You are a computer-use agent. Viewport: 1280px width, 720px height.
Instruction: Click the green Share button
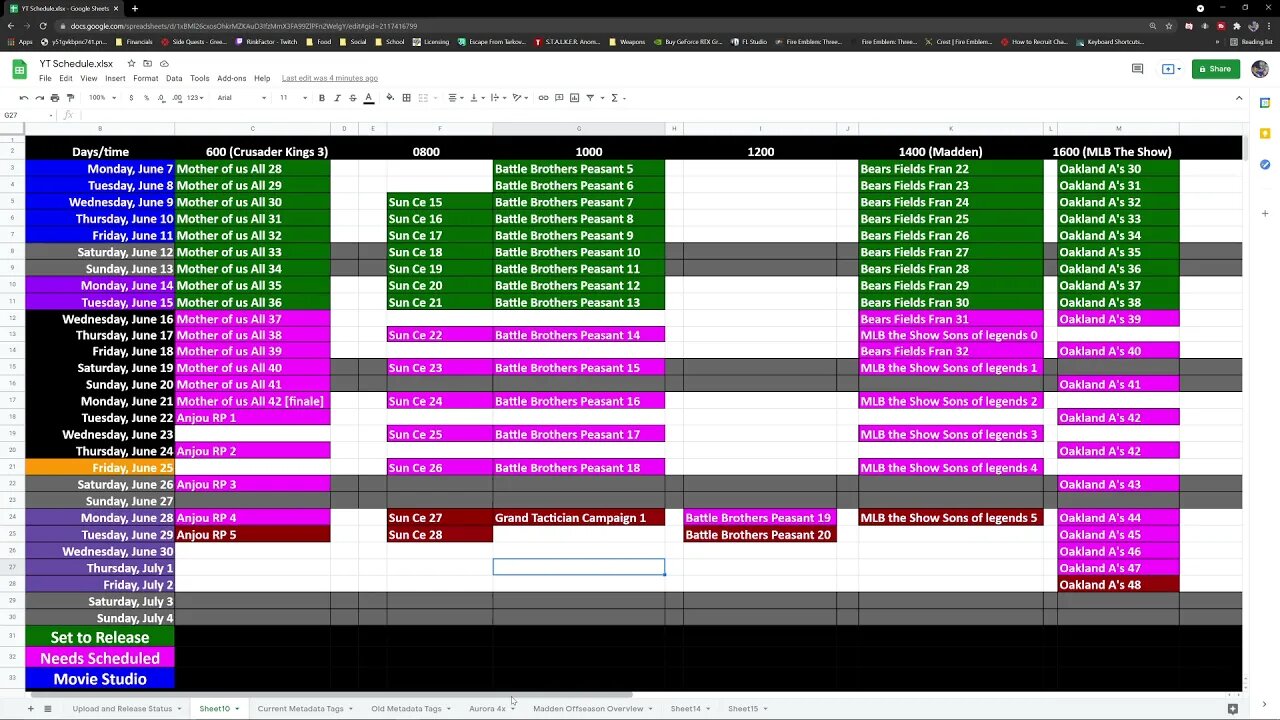tap(1216, 69)
